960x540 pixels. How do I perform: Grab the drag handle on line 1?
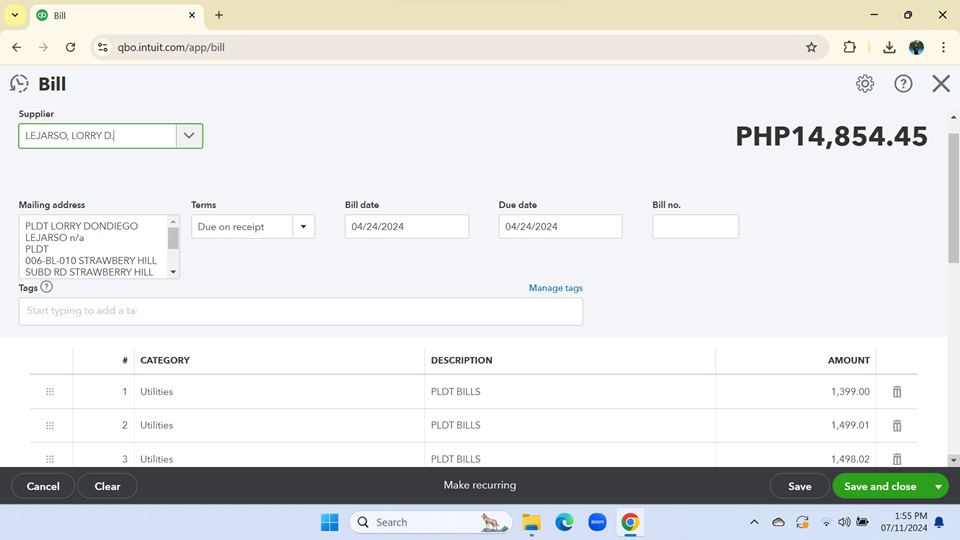[x=50, y=392]
